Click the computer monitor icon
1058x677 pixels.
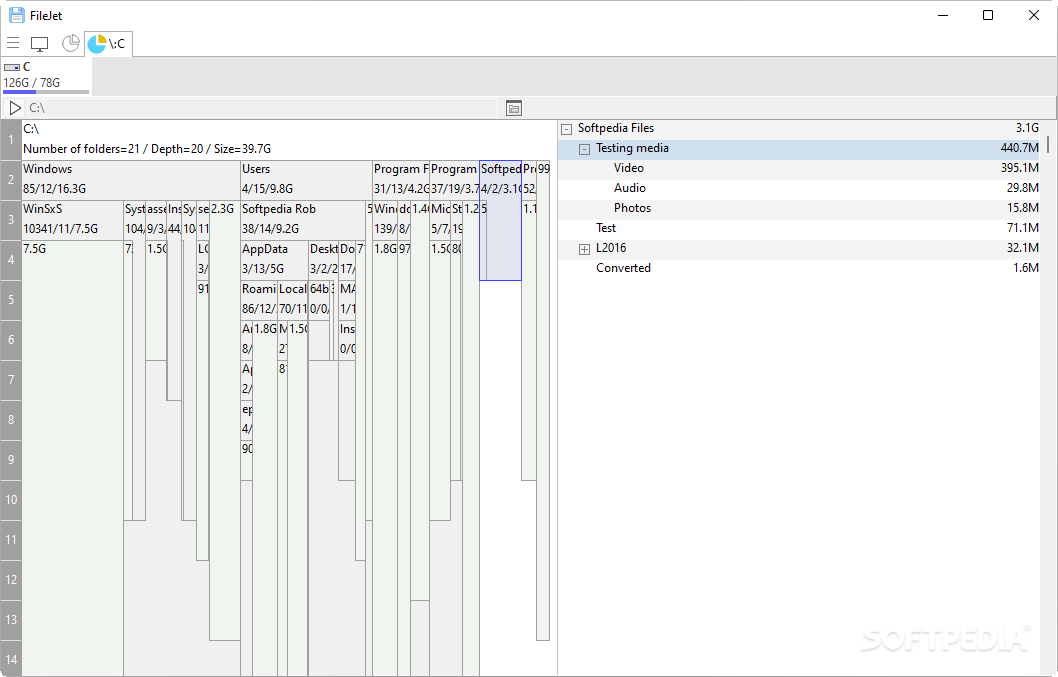pos(40,44)
